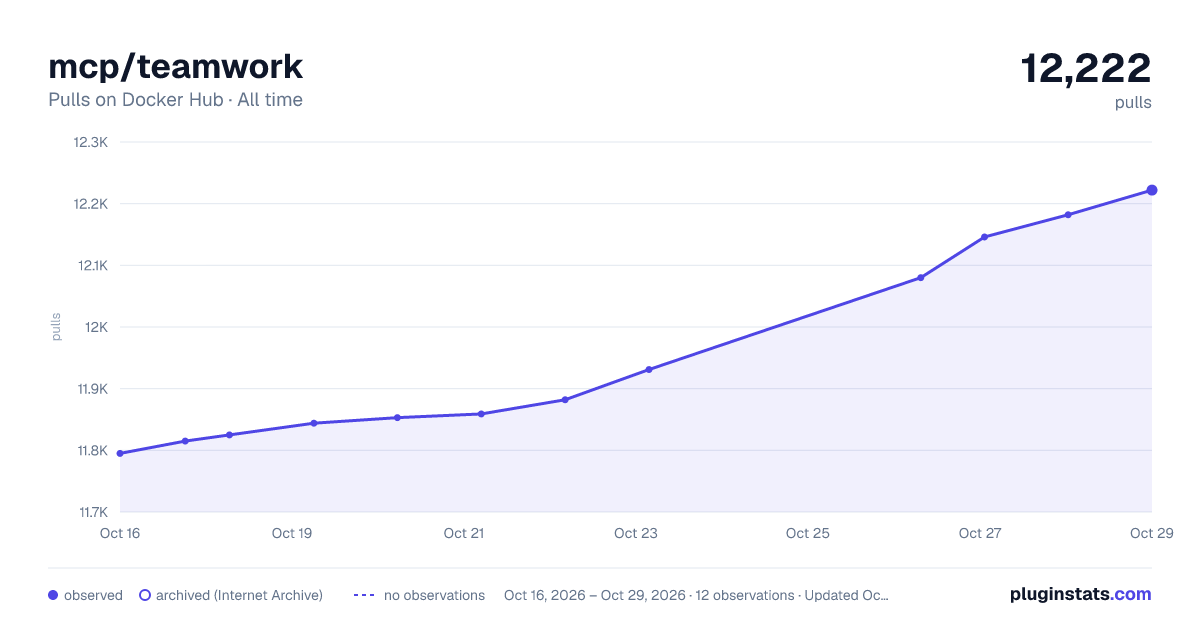Click the Oct 25 x-axis label

coord(808,533)
